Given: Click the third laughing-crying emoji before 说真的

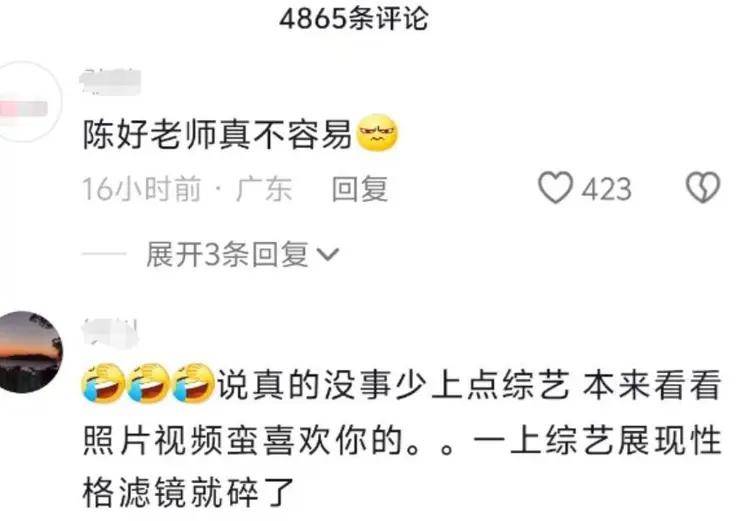Looking at the screenshot, I should pos(193,382).
